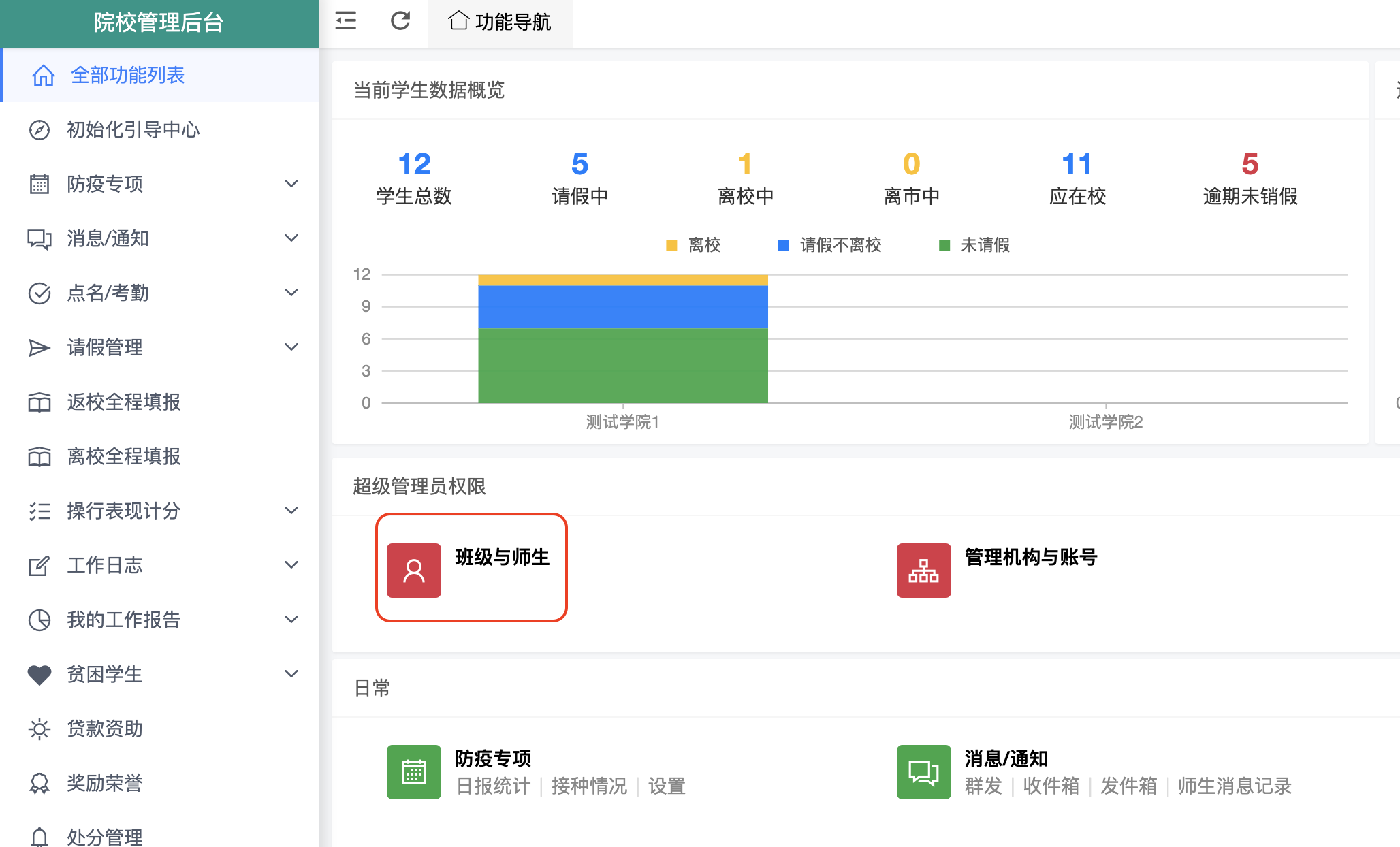This screenshot has width=1400, height=847.
Task: Click the sun icon for 贷款资助
Action: [39, 729]
